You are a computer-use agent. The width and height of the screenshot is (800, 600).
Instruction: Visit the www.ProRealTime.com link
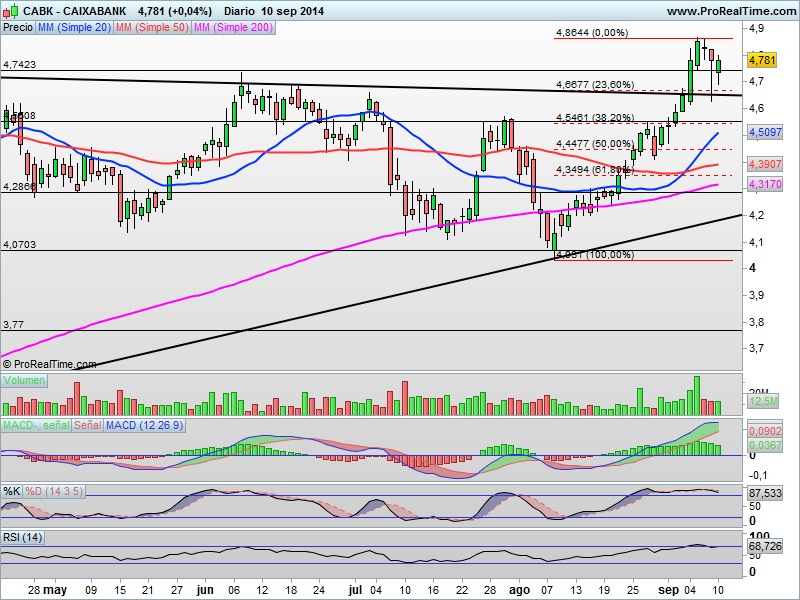click(x=731, y=11)
